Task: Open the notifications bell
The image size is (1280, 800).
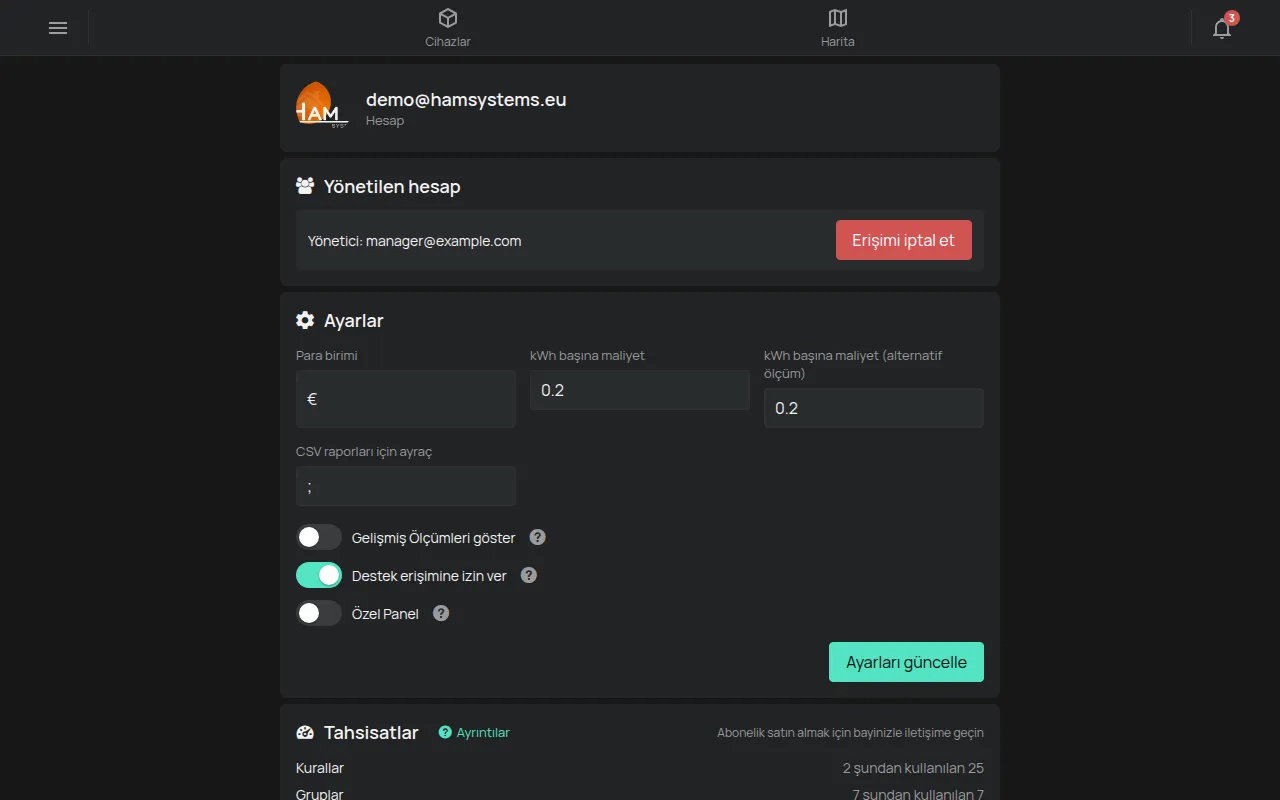Action: click(1222, 28)
